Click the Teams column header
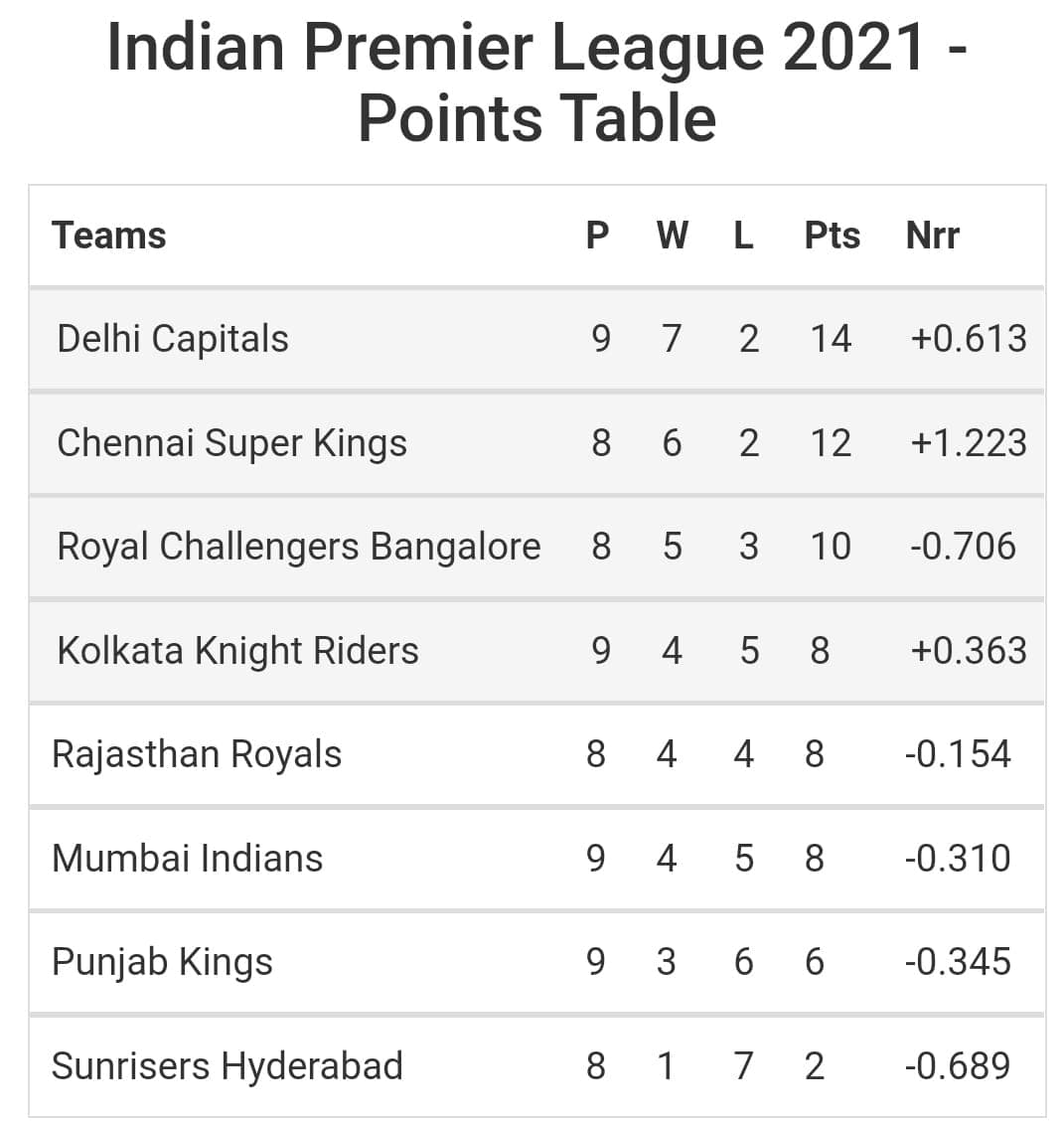The width and height of the screenshot is (1064, 1121). pos(108,236)
